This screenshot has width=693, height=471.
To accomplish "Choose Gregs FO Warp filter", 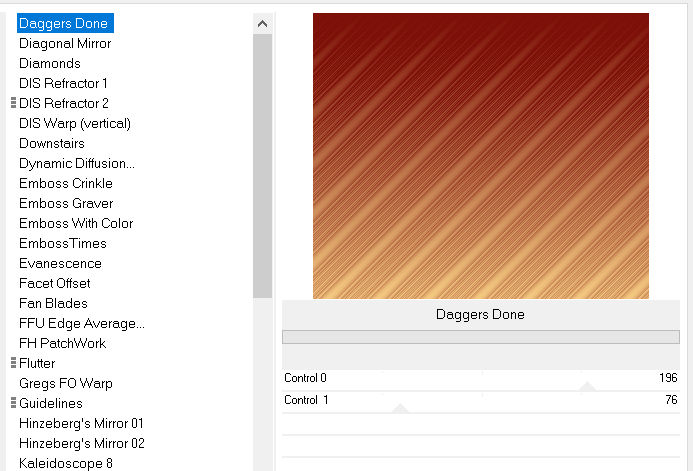I will pyautogui.click(x=66, y=383).
